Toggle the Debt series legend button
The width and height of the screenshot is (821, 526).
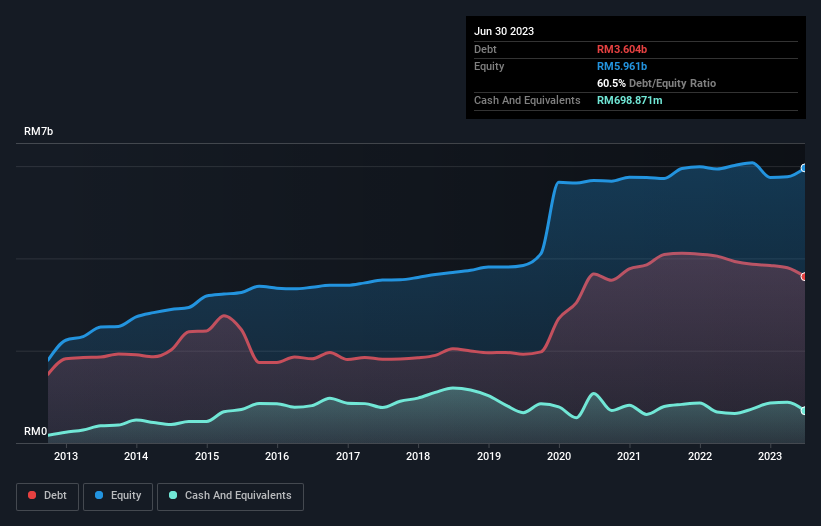point(48,496)
